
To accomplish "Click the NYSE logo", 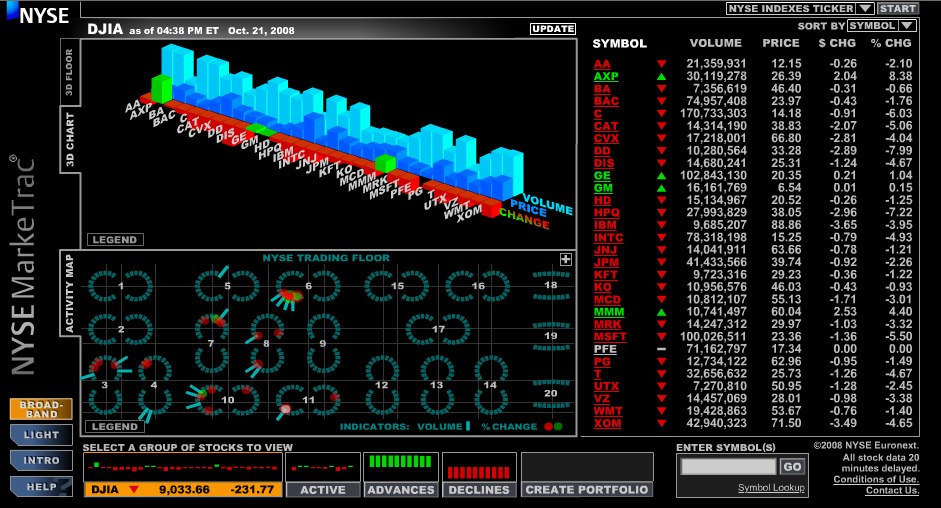I will 38,14.
